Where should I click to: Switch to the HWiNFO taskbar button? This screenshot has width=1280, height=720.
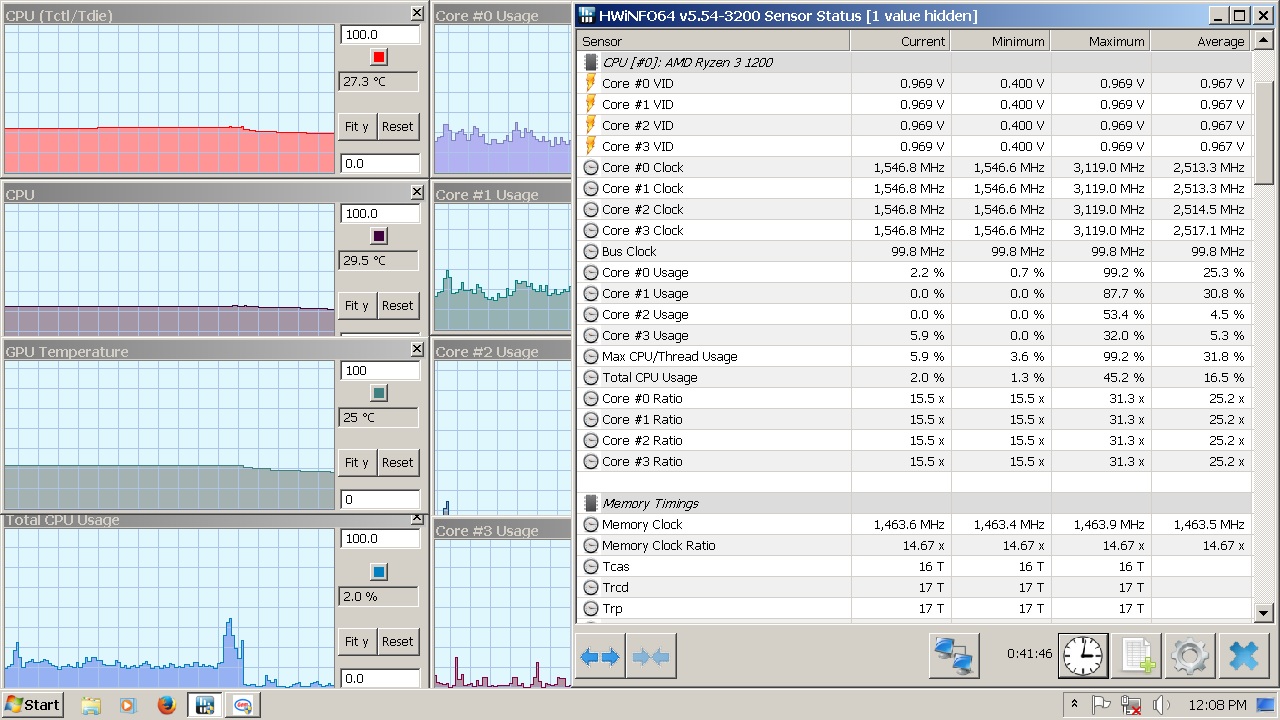pos(204,705)
